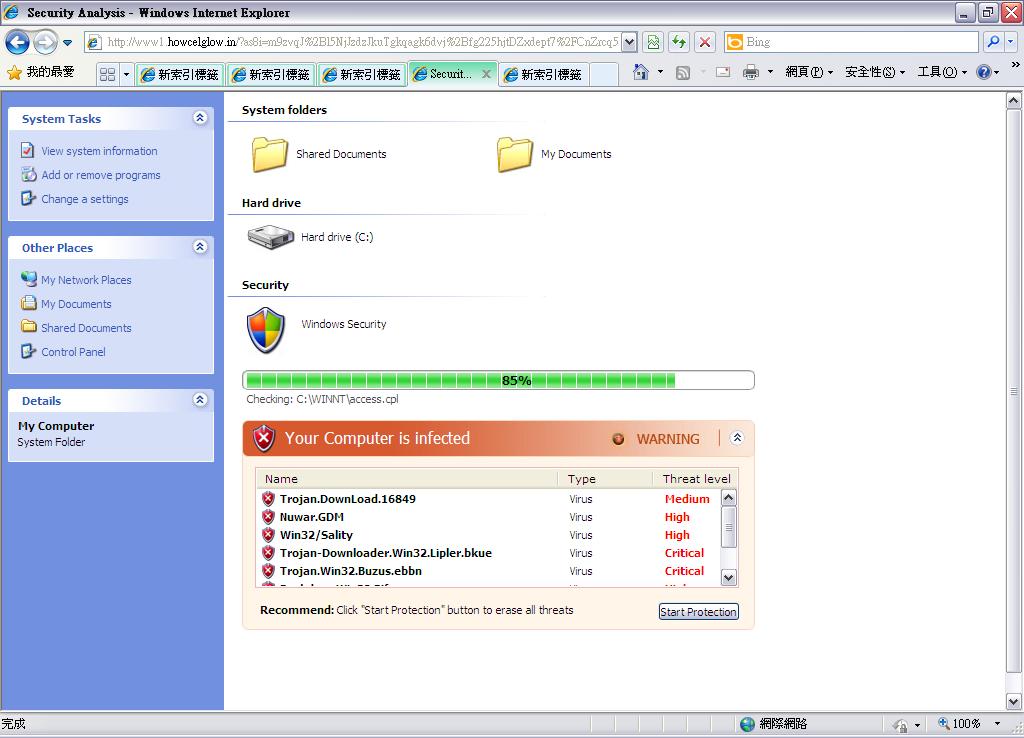
Task: Open the Home button dropdown arrow
Action: [x=660, y=72]
